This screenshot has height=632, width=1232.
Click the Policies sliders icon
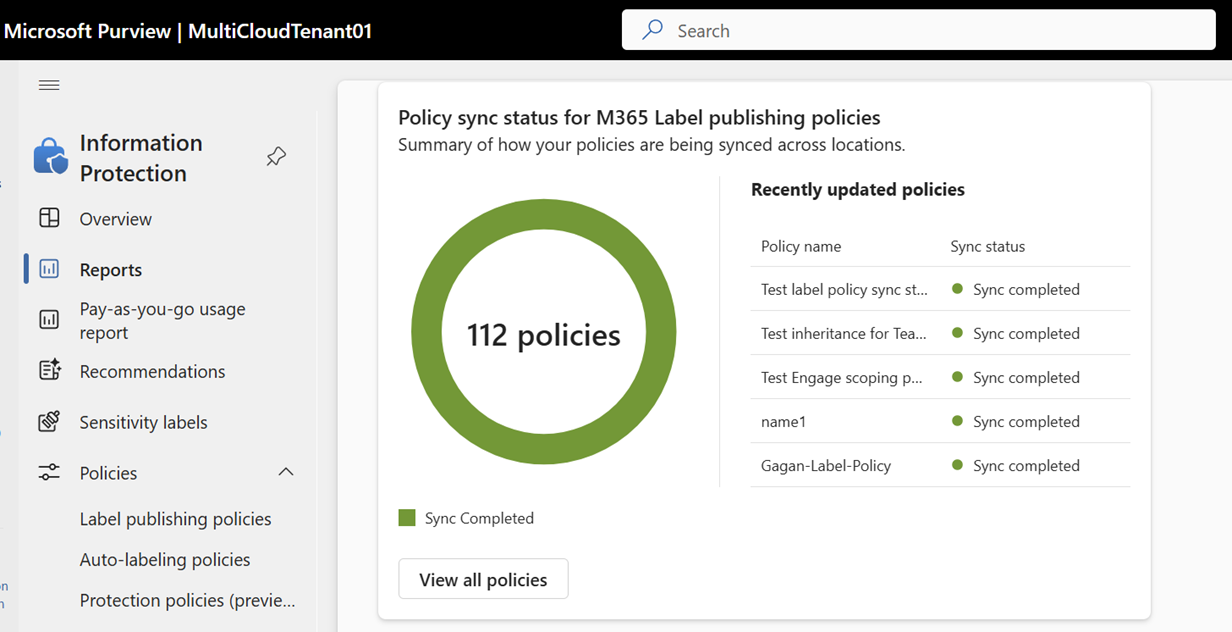[x=49, y=473]
